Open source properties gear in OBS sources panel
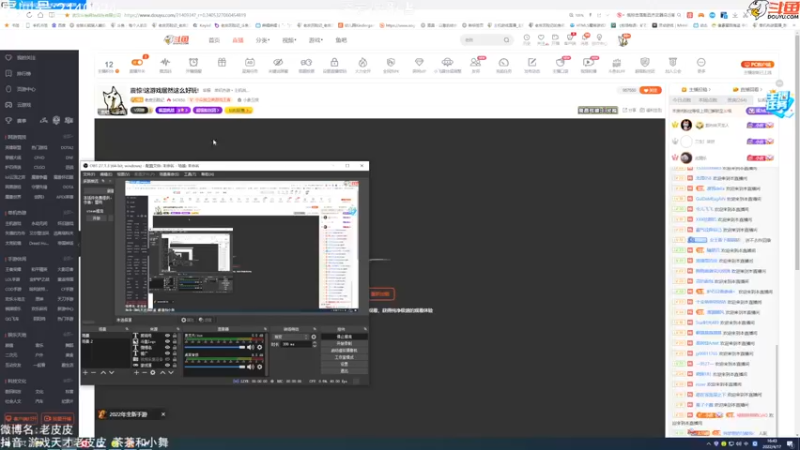The image size is (800, 450). [153, 373]
